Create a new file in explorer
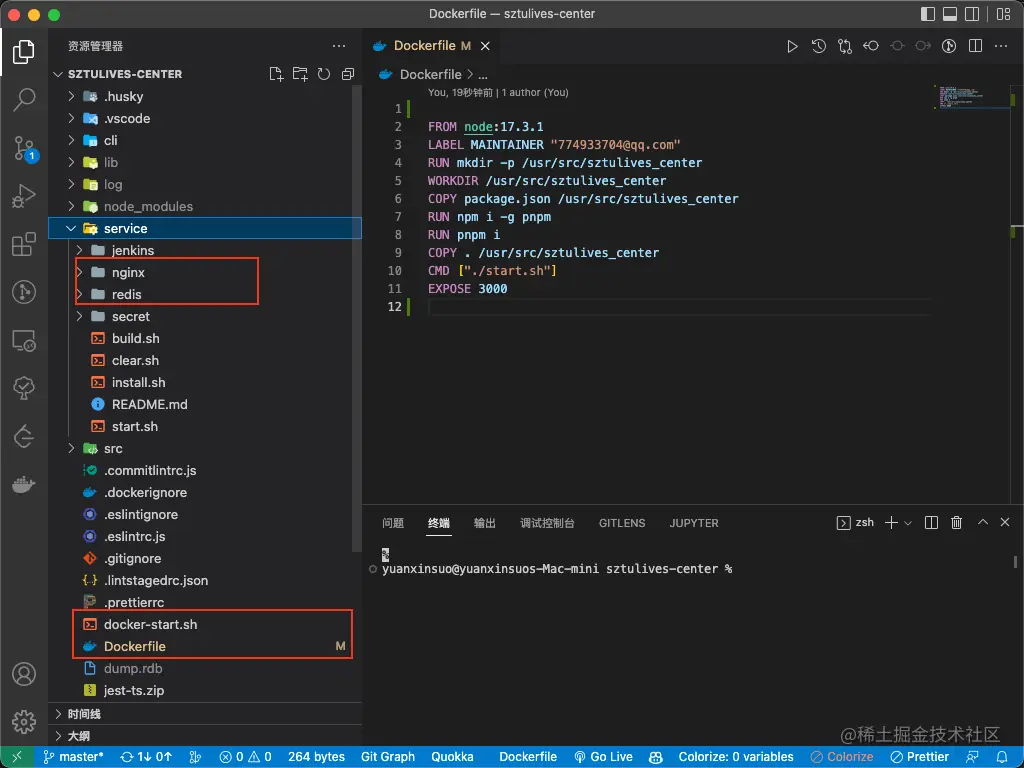 tap(276, 74)
